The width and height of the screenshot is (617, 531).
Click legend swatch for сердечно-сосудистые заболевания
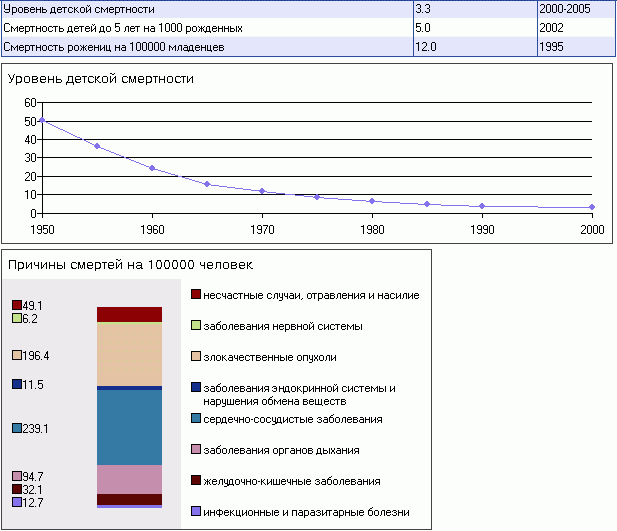coord(196,418)
